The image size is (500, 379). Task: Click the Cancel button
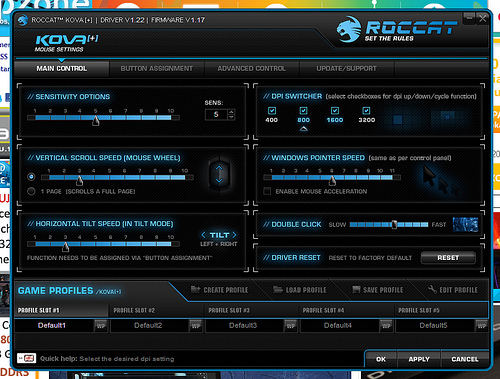(465, 359)
